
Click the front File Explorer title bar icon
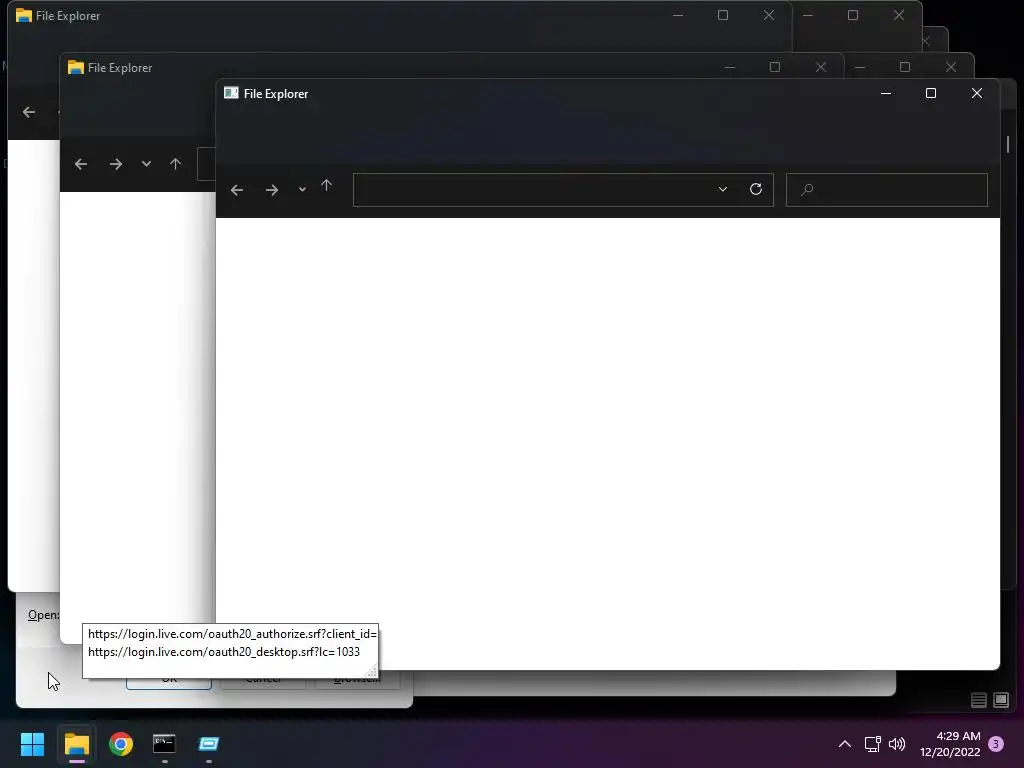pos(231,93)
